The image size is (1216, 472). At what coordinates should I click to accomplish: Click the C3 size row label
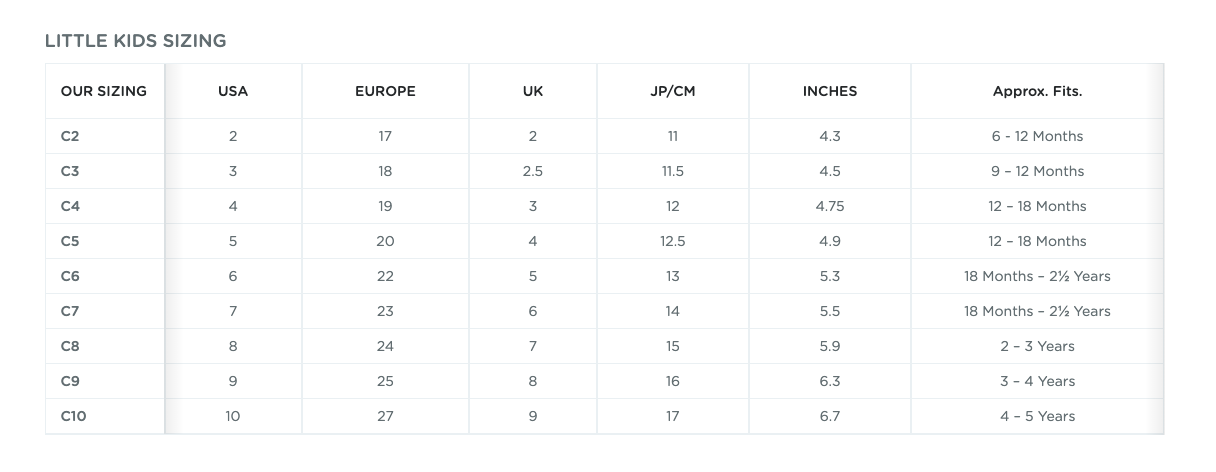pos(70,171)
